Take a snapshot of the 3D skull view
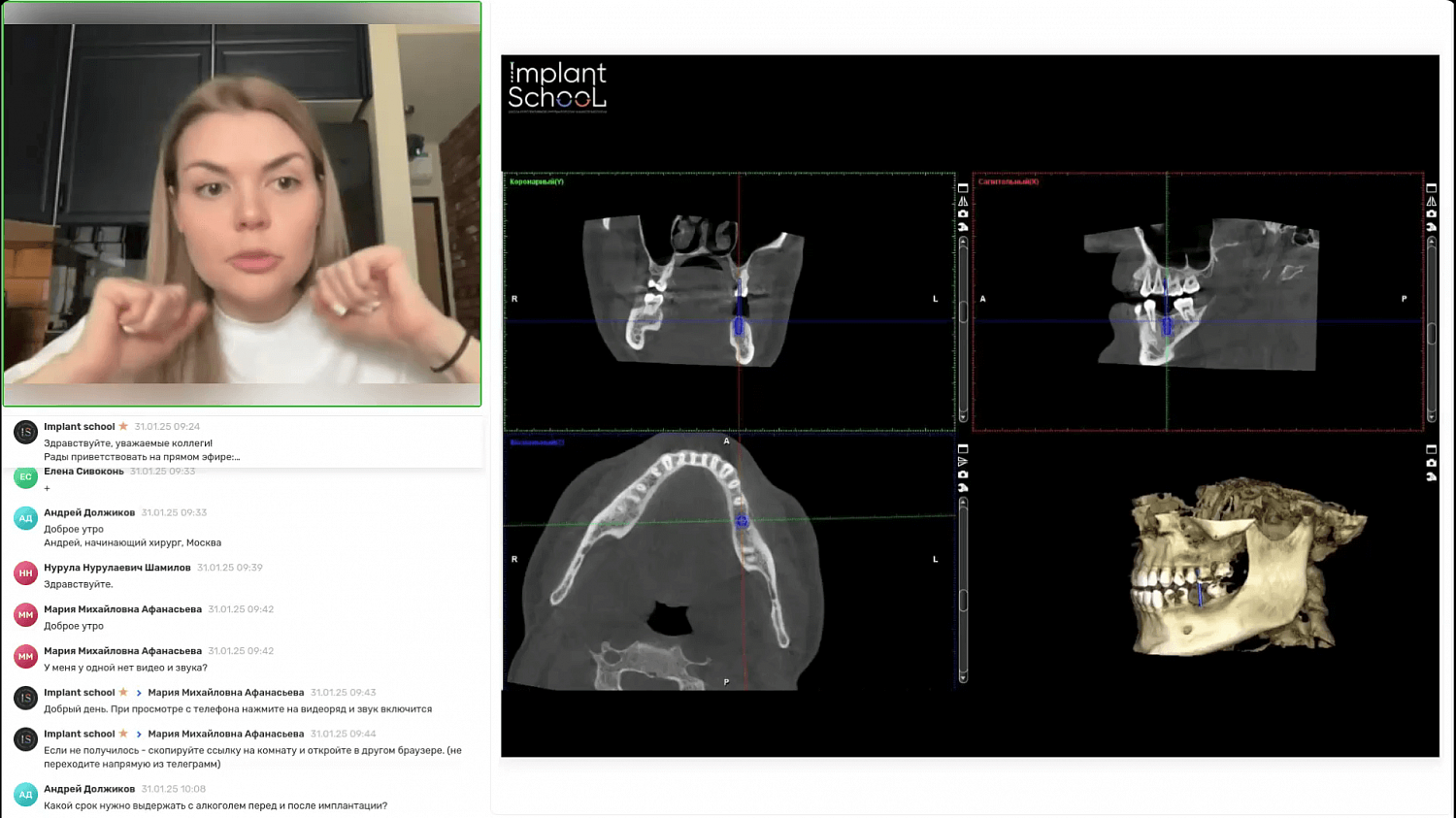 1431,463
